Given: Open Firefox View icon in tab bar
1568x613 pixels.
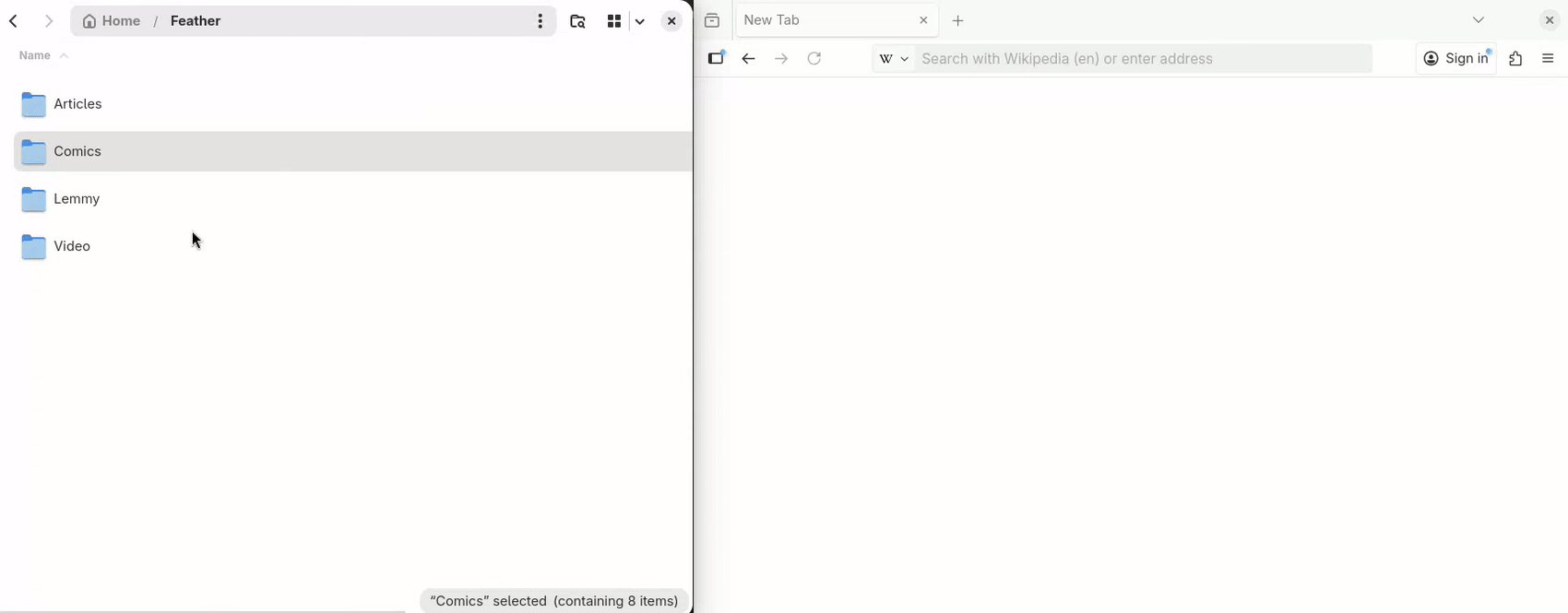Looking at the screenshot, I should [712, 20].
